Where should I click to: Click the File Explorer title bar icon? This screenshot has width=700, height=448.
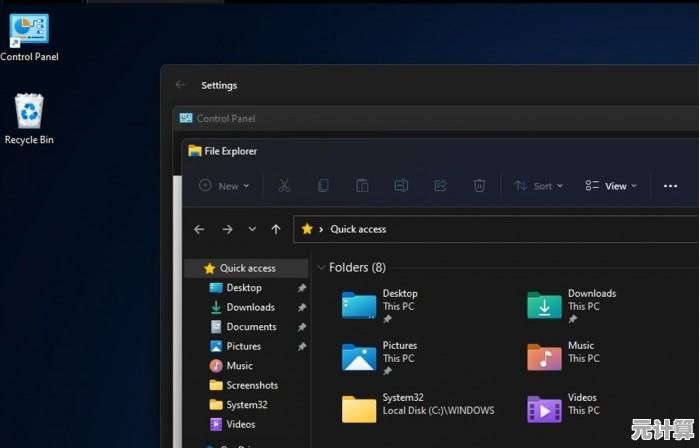[x=195, y=151]
